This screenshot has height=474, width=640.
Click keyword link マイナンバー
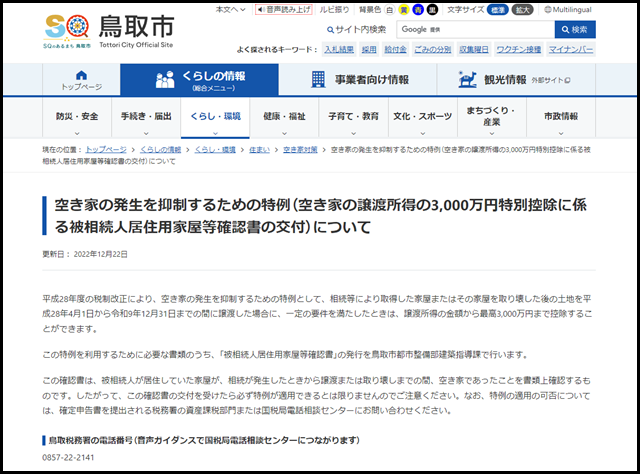(x=570, y=49)
